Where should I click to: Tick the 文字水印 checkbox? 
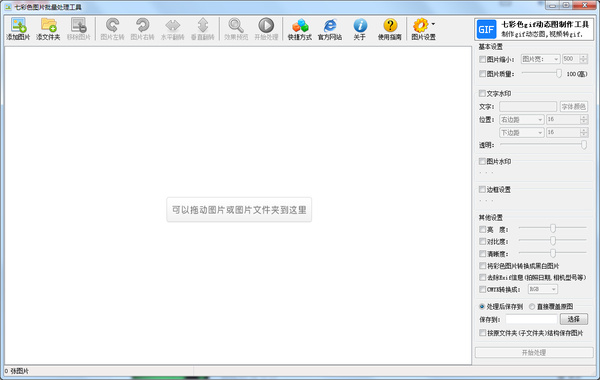[482, 93]
